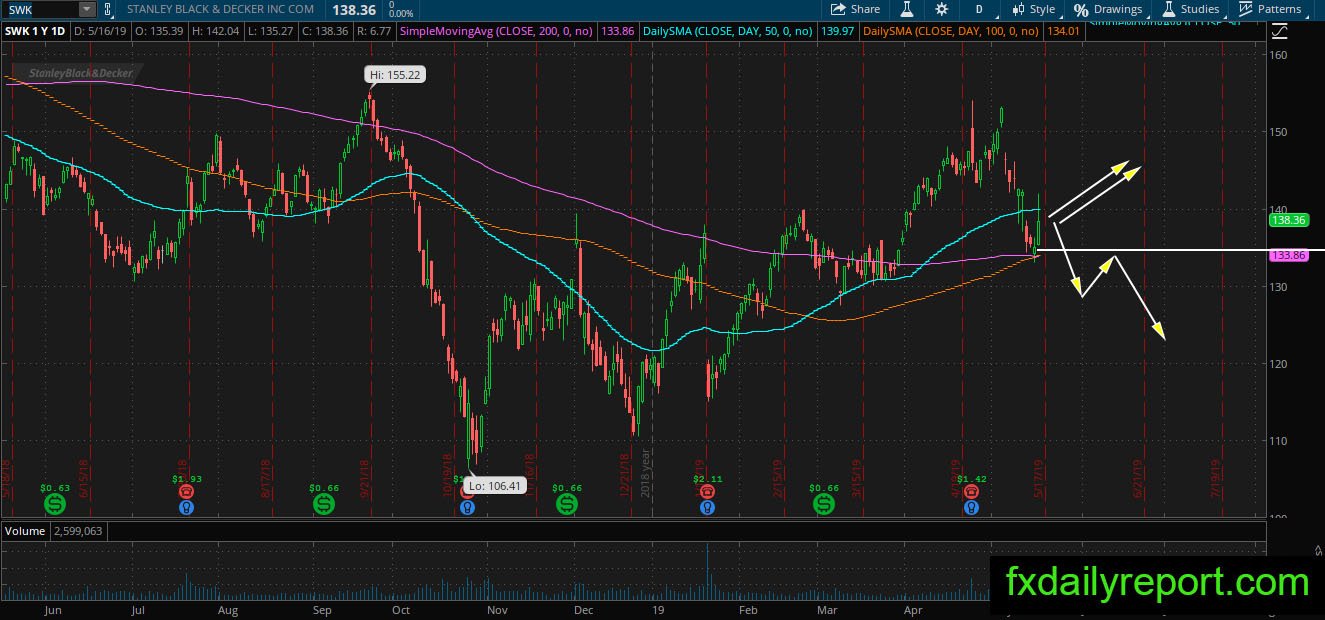Click the symbol link clipboard icon

(x=108, y=9)
